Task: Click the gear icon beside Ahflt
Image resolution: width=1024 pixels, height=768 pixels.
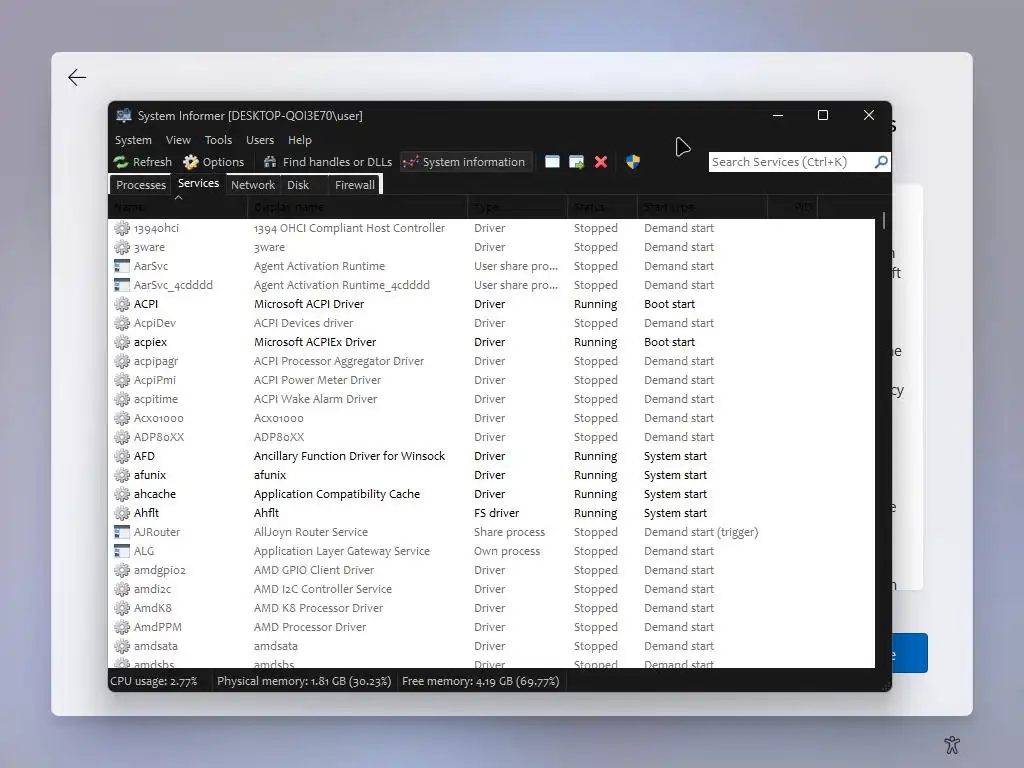Action: pyautogui.click(x=121, y=513)
